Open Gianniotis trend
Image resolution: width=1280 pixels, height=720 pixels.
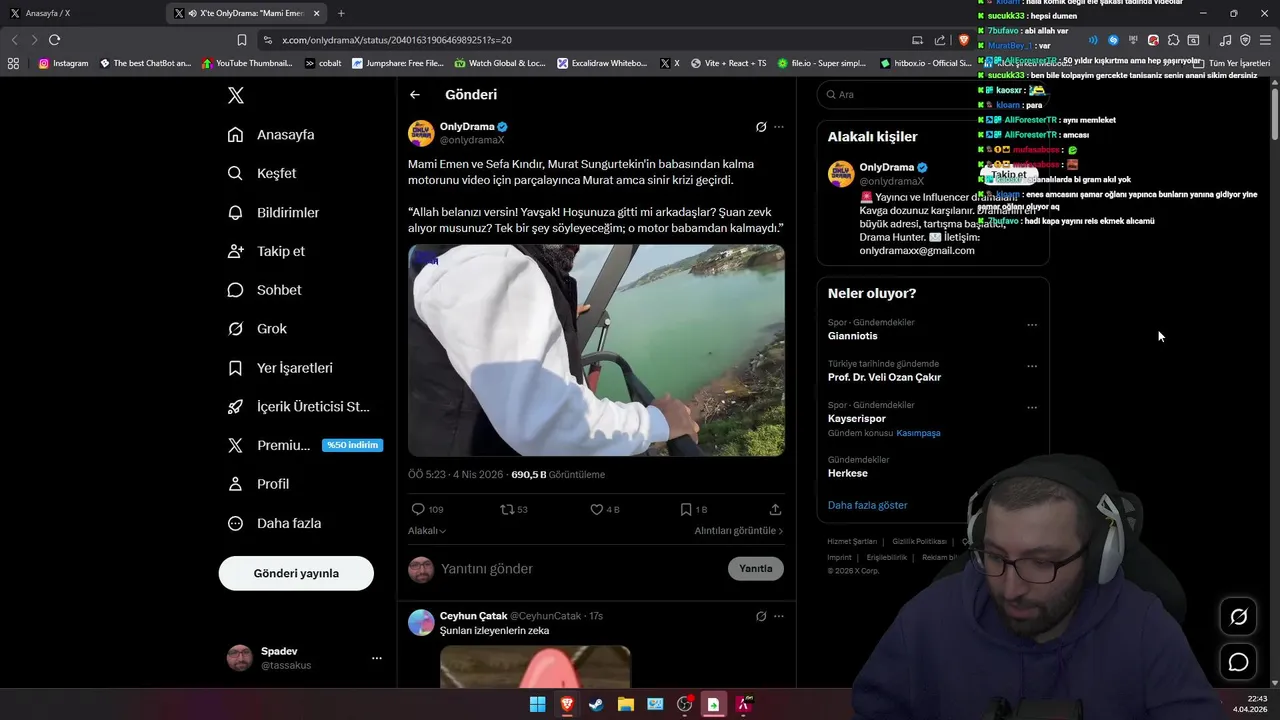853,336
